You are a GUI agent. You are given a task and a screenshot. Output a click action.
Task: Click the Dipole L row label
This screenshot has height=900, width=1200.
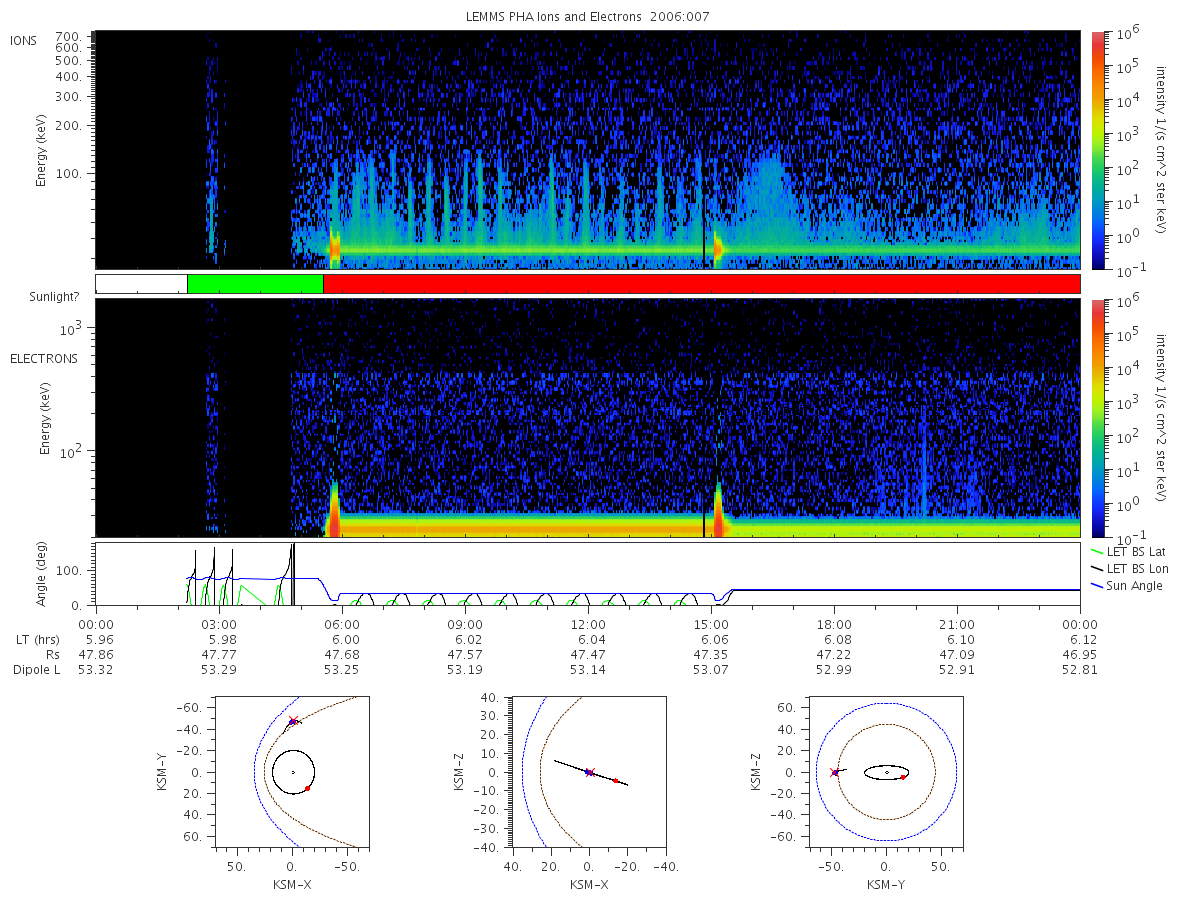[x=36, y=670]
